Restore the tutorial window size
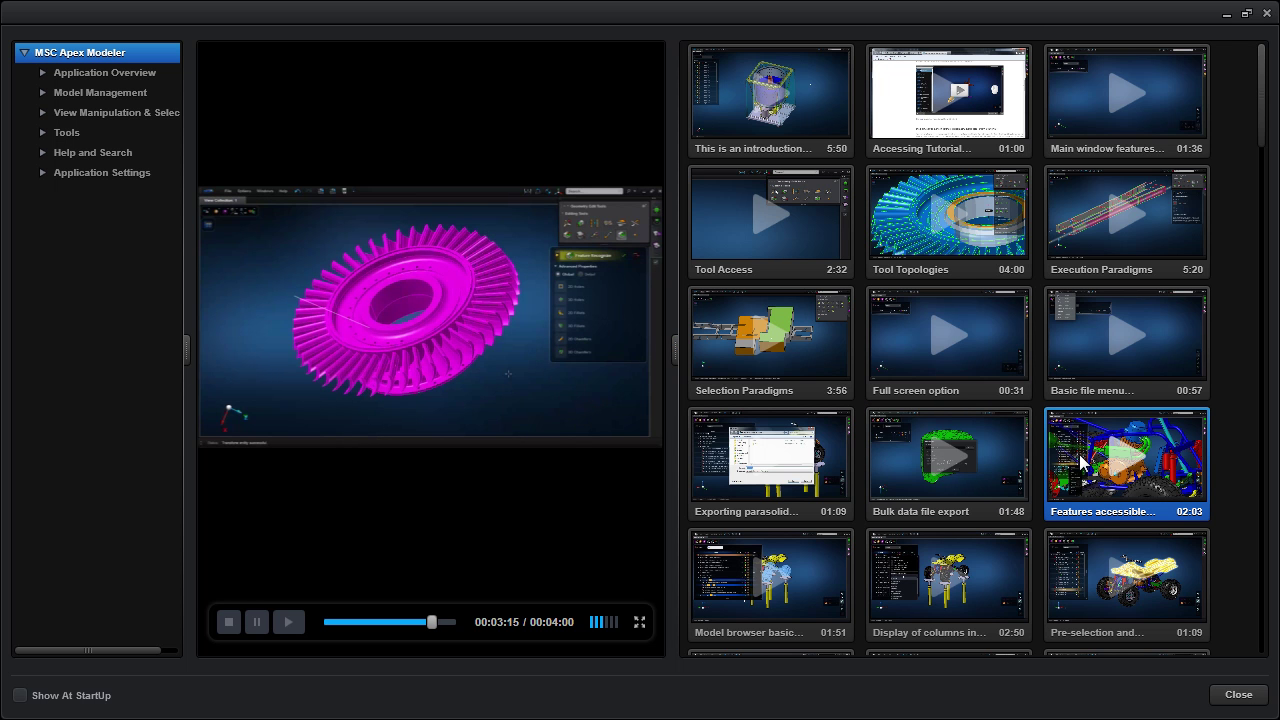The width and height of the screenshot is (1280, 720). 1246,14
